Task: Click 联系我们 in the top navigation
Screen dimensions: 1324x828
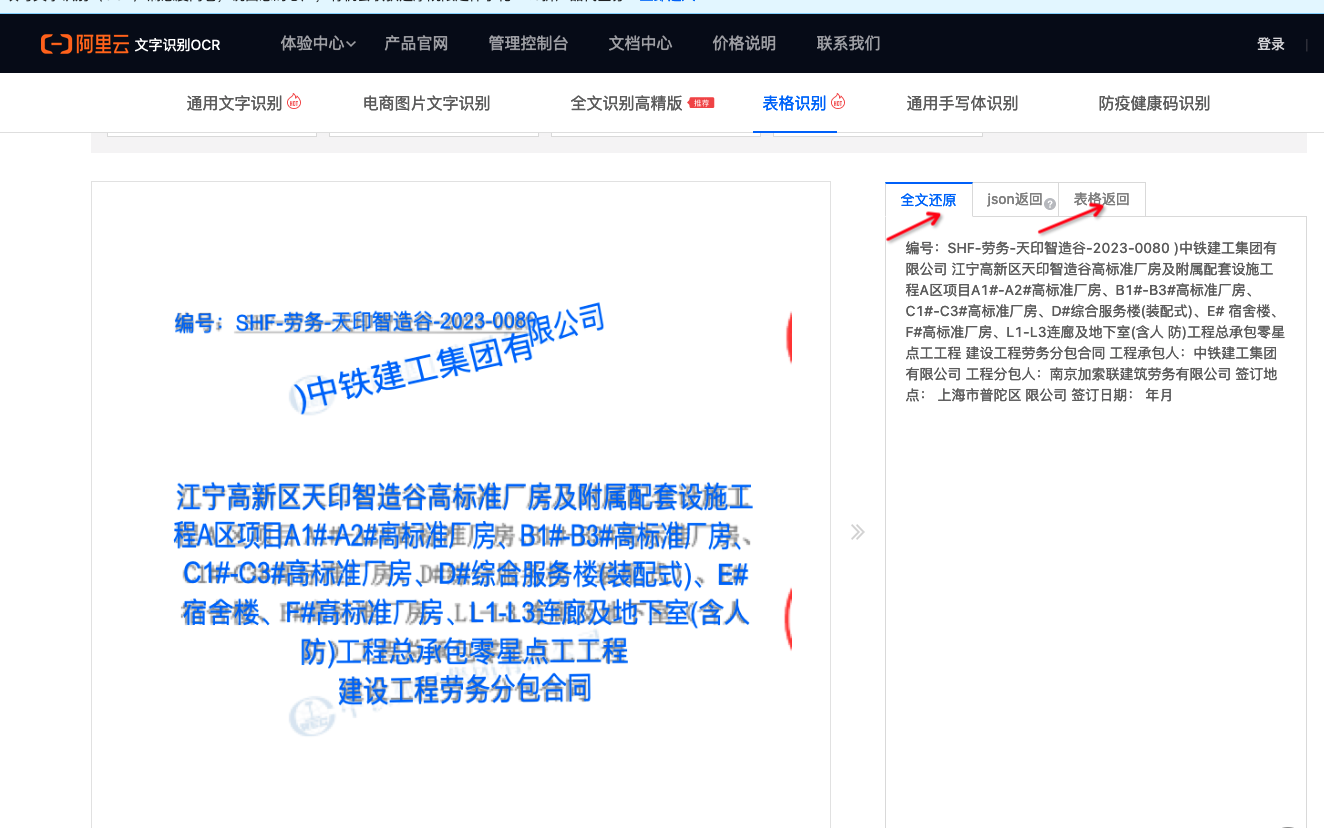Action: 848,44
